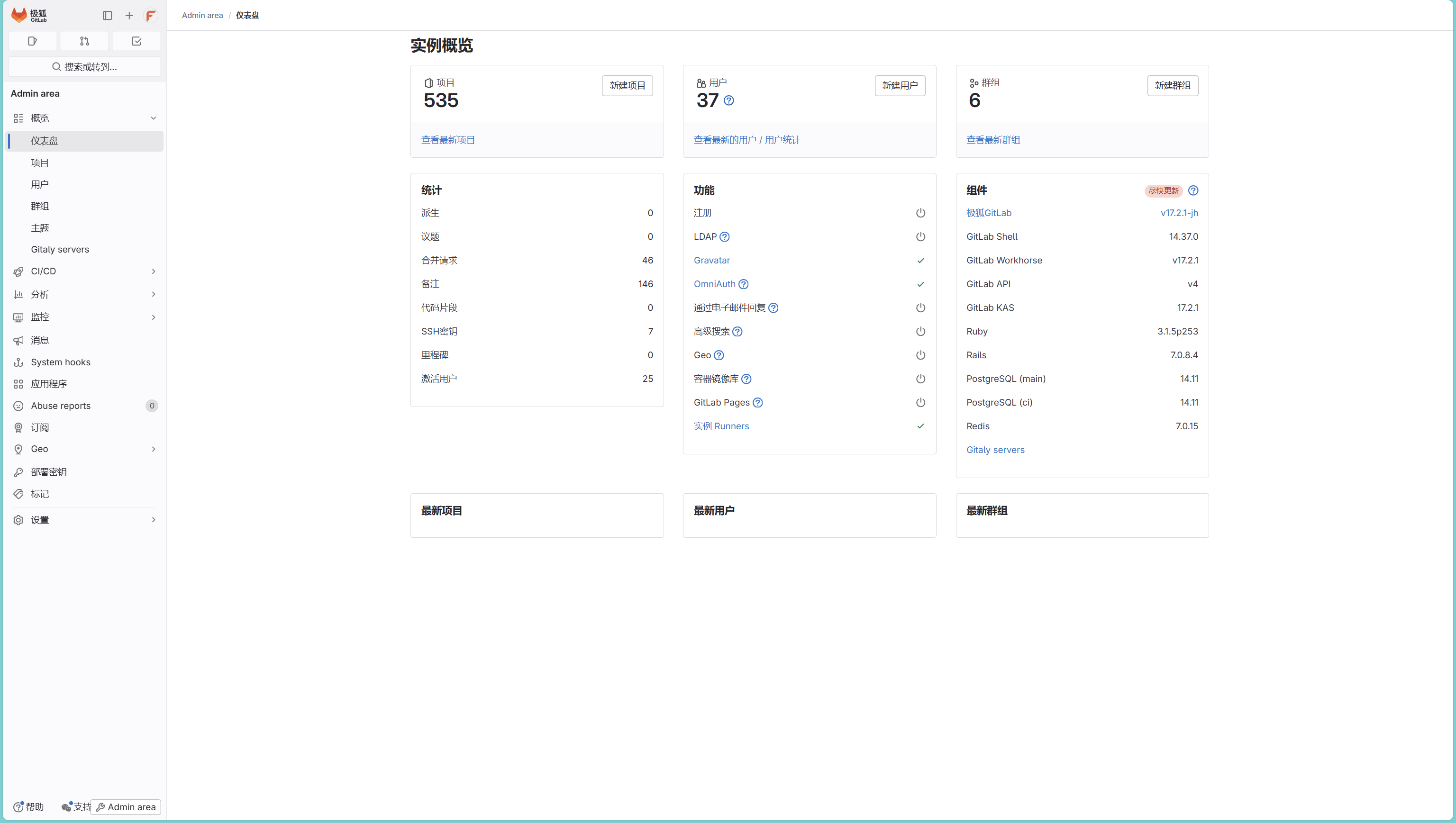
Task: Click the Gravatar enabled checkmark
Action: (x=920, y=261)
